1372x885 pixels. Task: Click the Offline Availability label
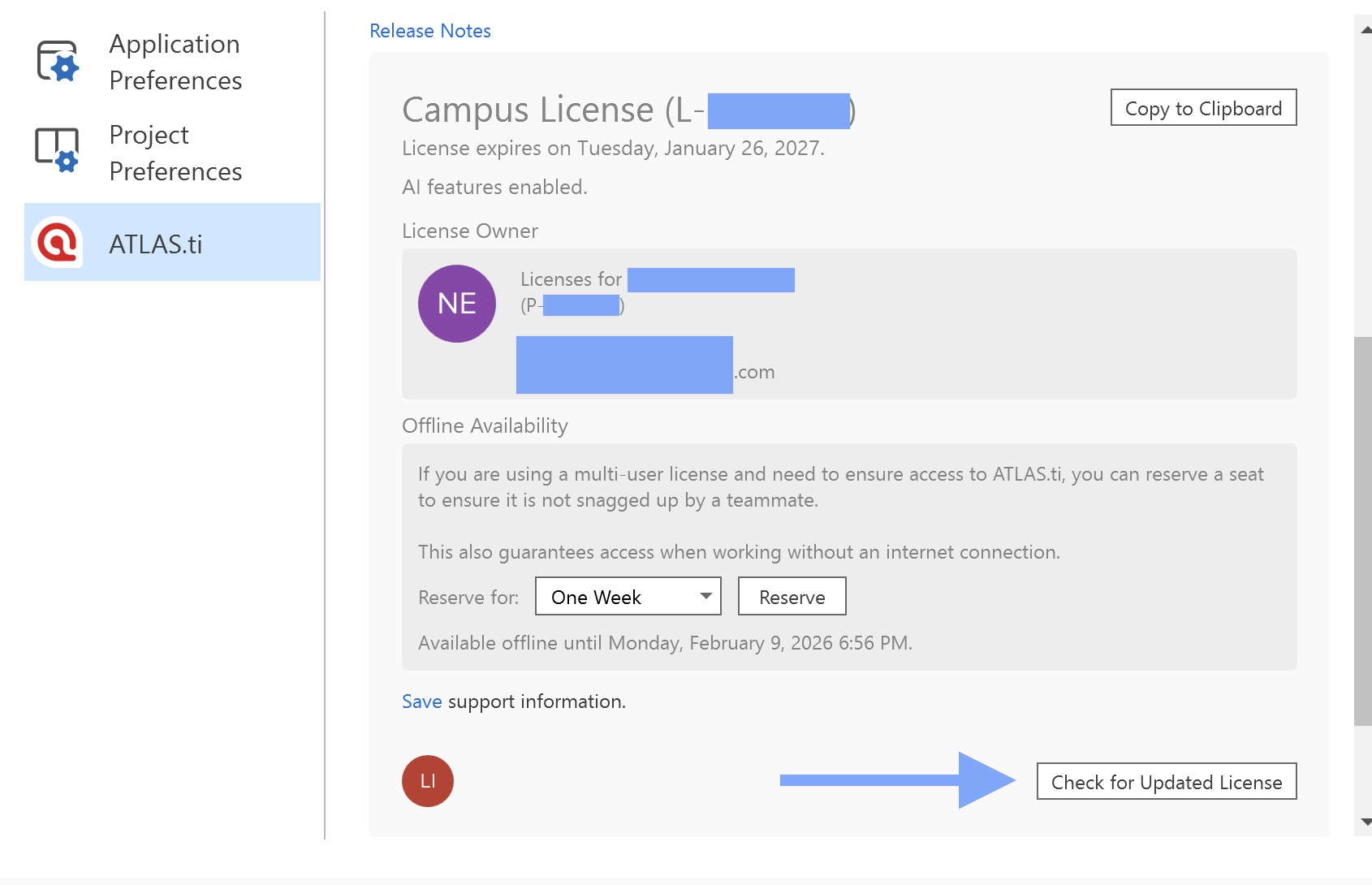[x=485, y=425]
